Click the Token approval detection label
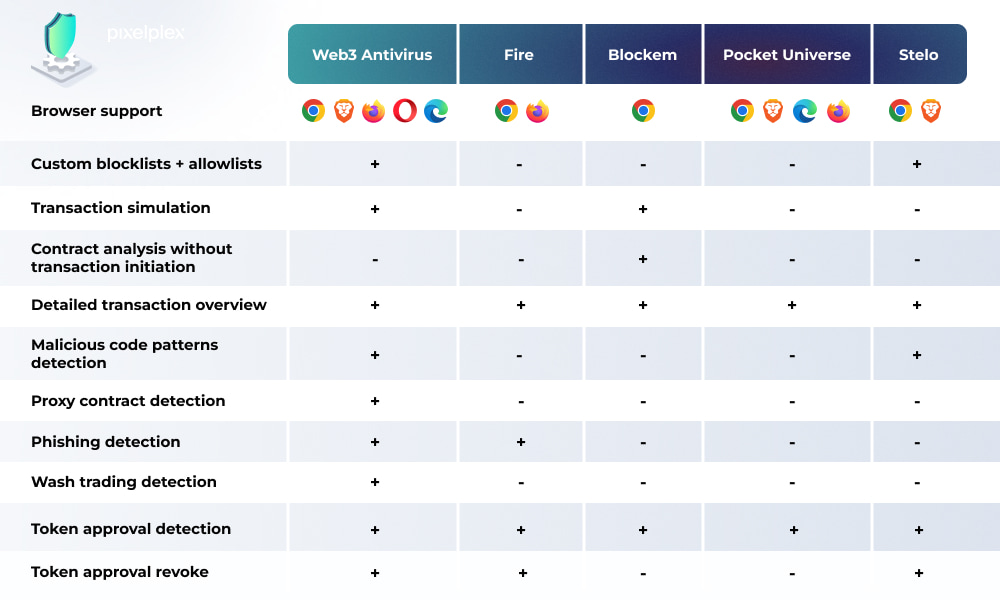Screen dimensions: 1000x600 pyautogui.click(x=131, y=529)
